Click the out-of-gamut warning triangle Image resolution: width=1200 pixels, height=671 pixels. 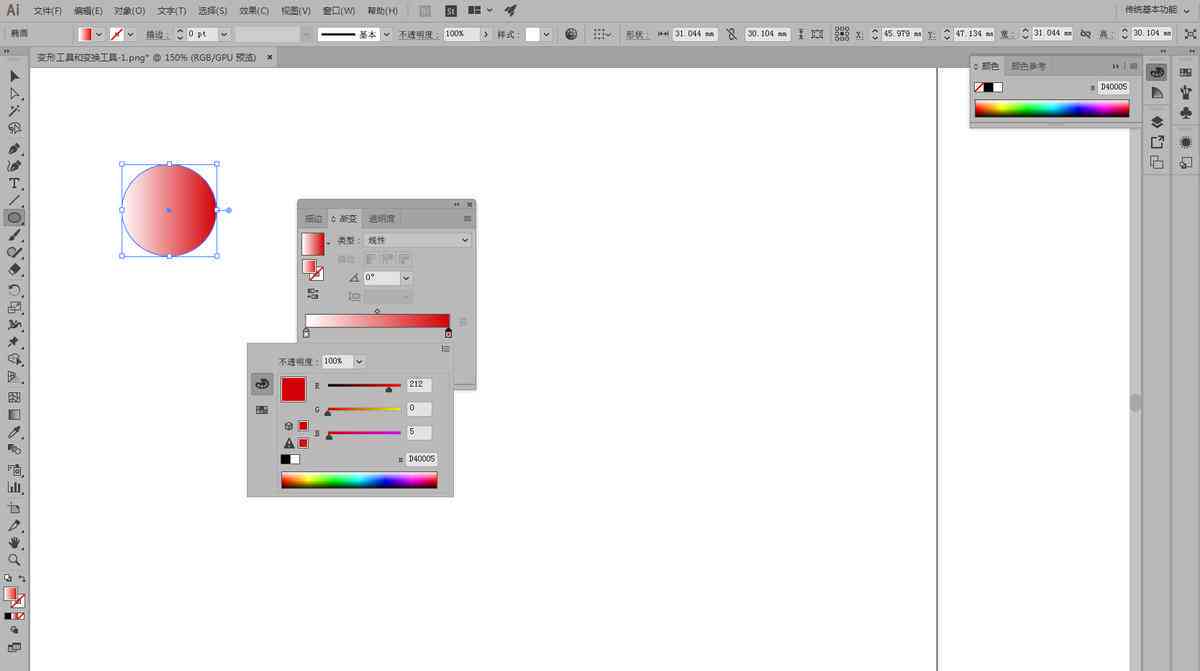coord(289,443)
